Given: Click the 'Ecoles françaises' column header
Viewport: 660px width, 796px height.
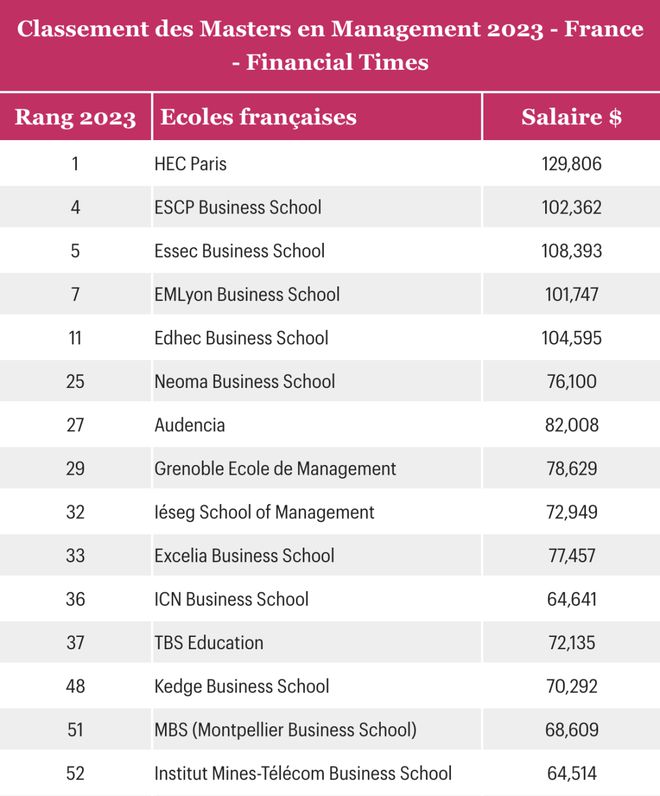Looking at the screenshot, I should click(258, 117).
